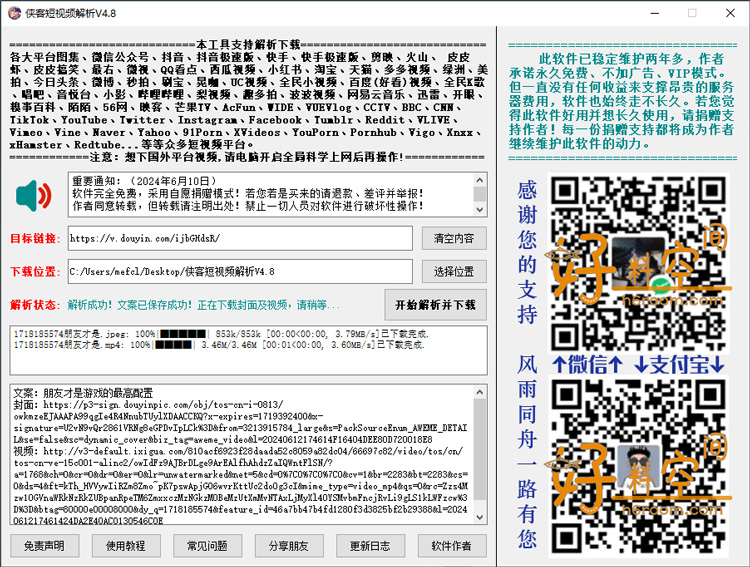Click the jpeg download progress line
This screenshot has width=750, height=567.
click(x=221, y=334)
